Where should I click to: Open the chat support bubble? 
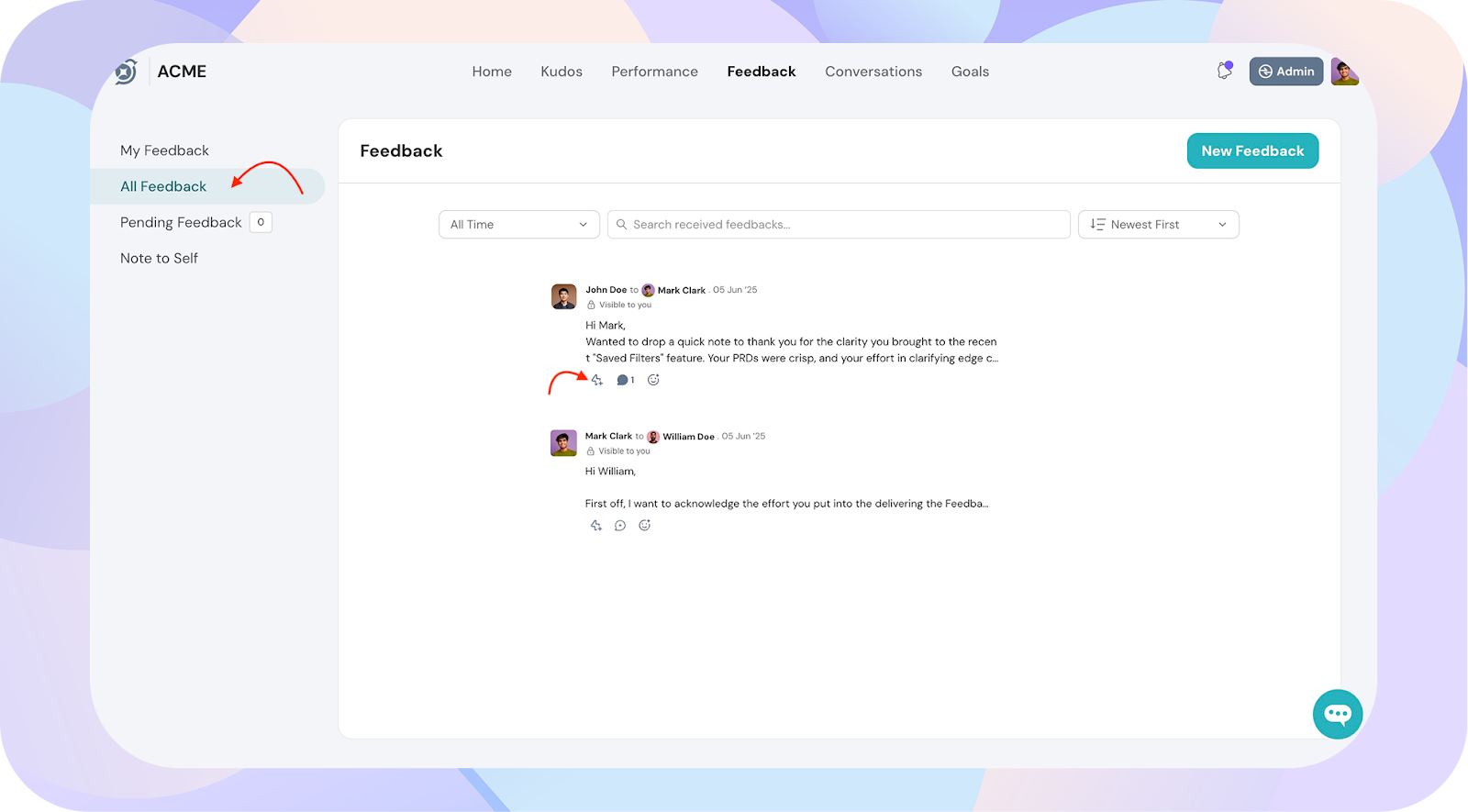[x=1338, y=714]
